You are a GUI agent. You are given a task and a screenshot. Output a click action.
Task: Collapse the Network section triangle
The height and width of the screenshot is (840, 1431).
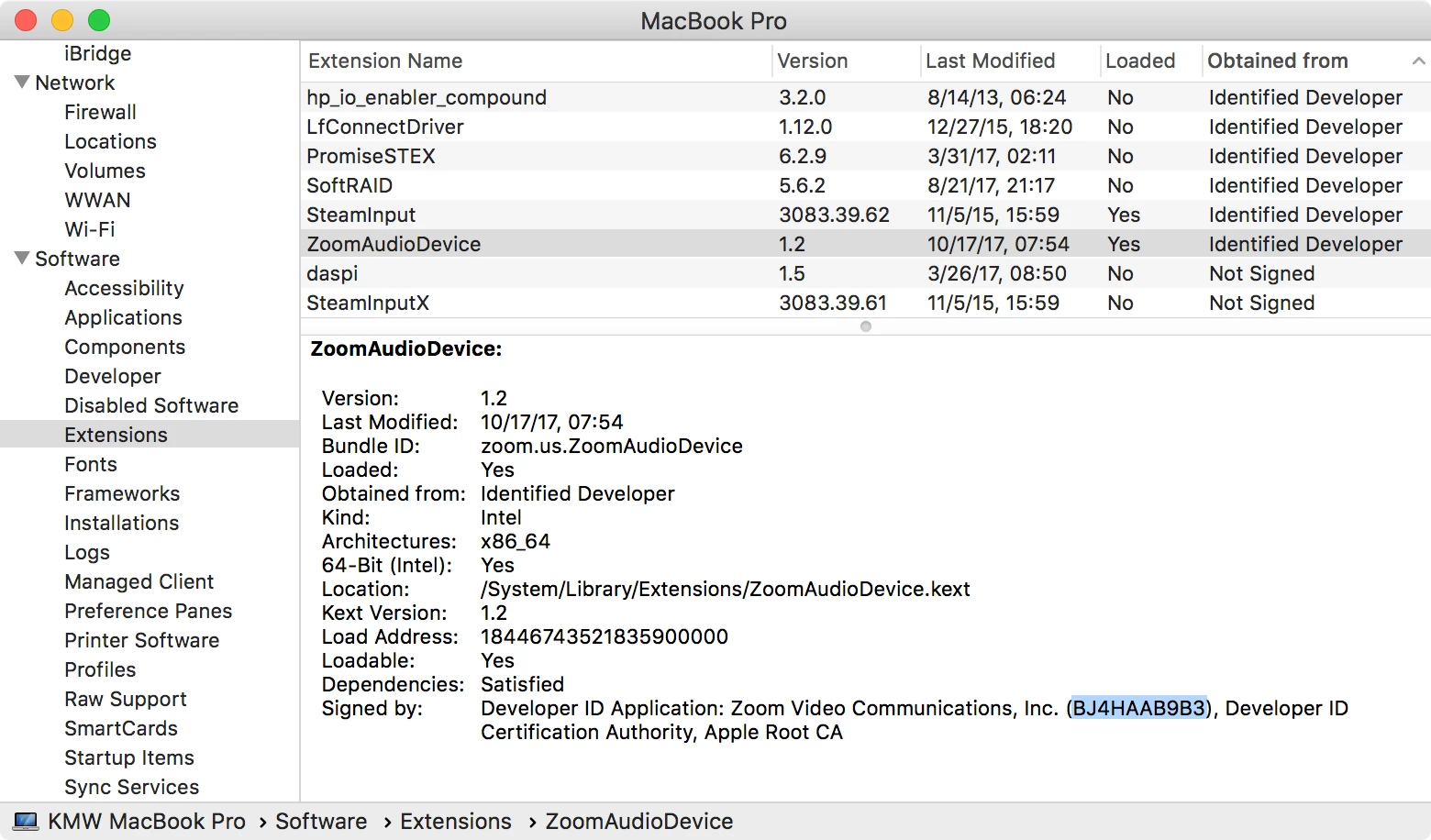pyautogui.click(x=22, y=82)
